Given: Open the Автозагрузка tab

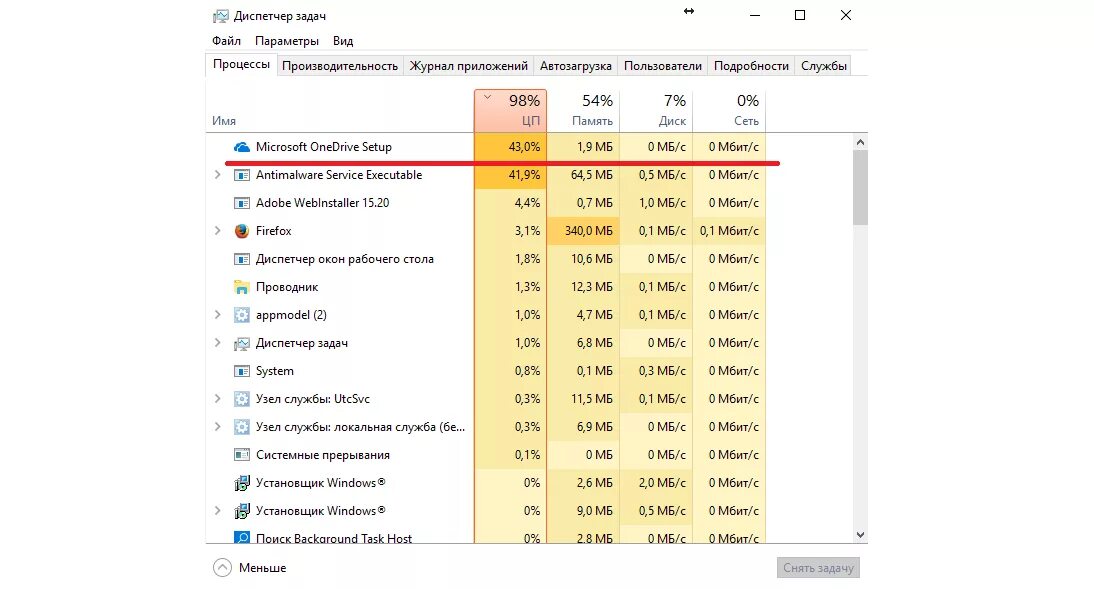Looking at the screenshot, I should [575, 66].
